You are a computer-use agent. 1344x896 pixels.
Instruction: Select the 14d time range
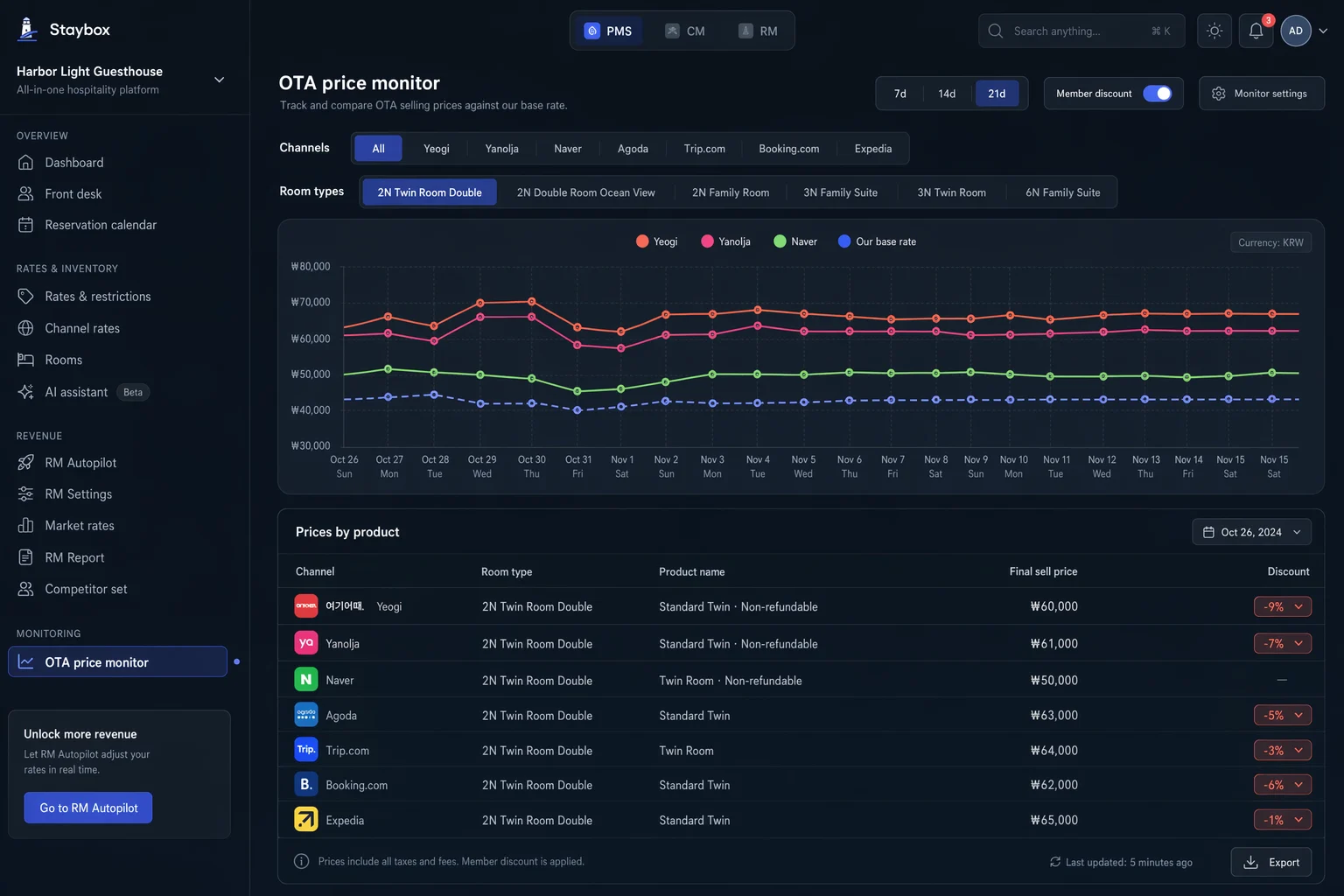pos(947,94)
